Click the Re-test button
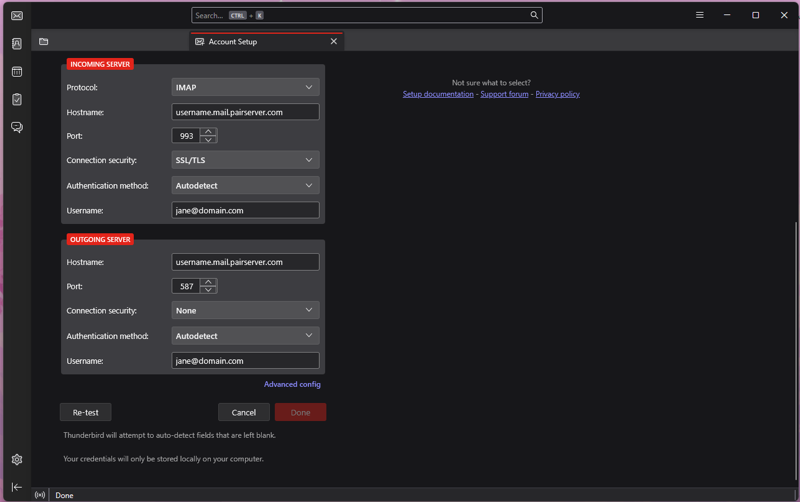The height and width of the screenshot is (502, 800). (x=86, y=412)
